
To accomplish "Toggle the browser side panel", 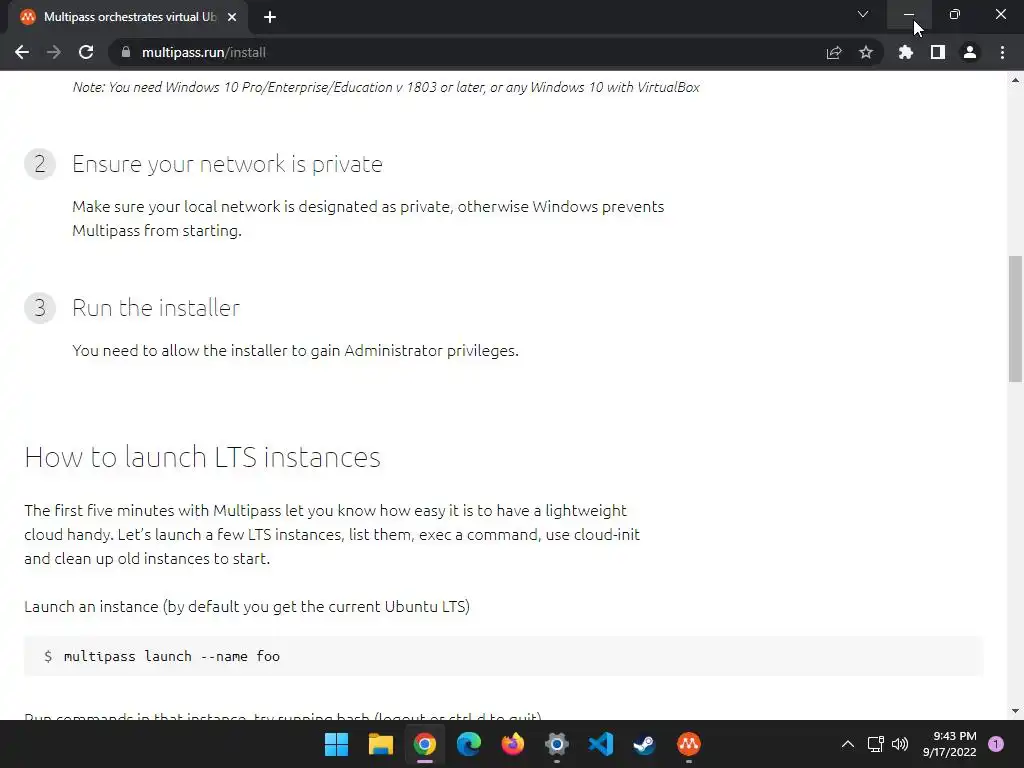I will (938, 52).
